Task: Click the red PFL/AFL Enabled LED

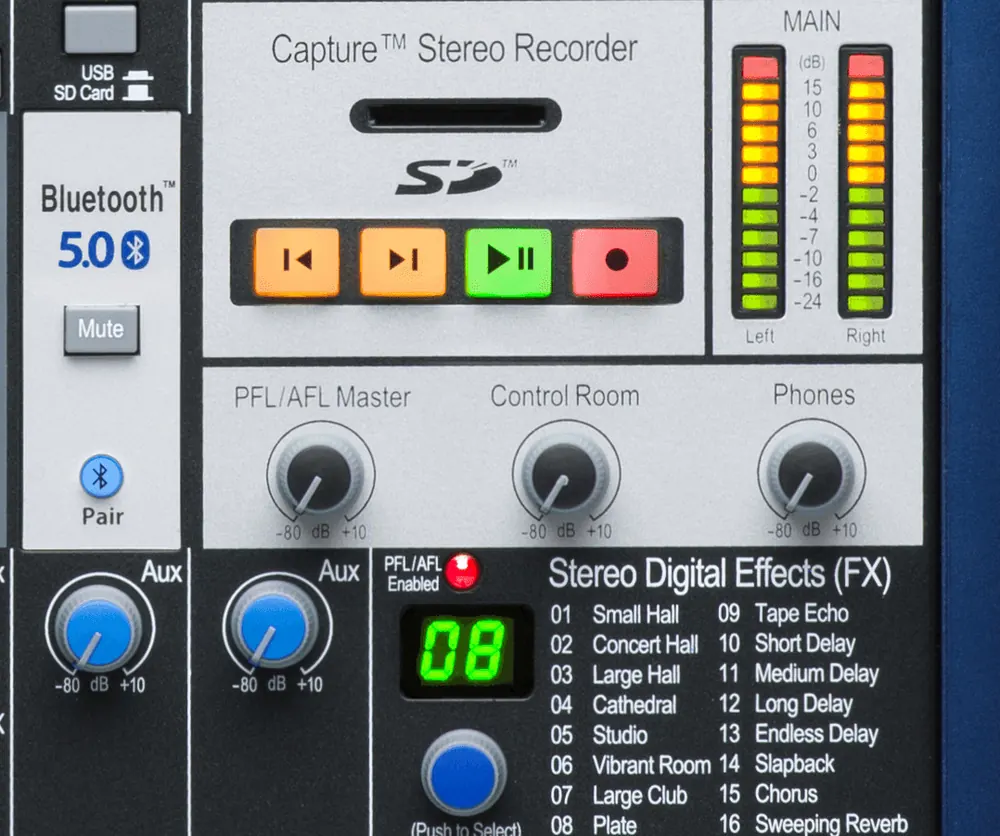Action: (x=462, y=571)
